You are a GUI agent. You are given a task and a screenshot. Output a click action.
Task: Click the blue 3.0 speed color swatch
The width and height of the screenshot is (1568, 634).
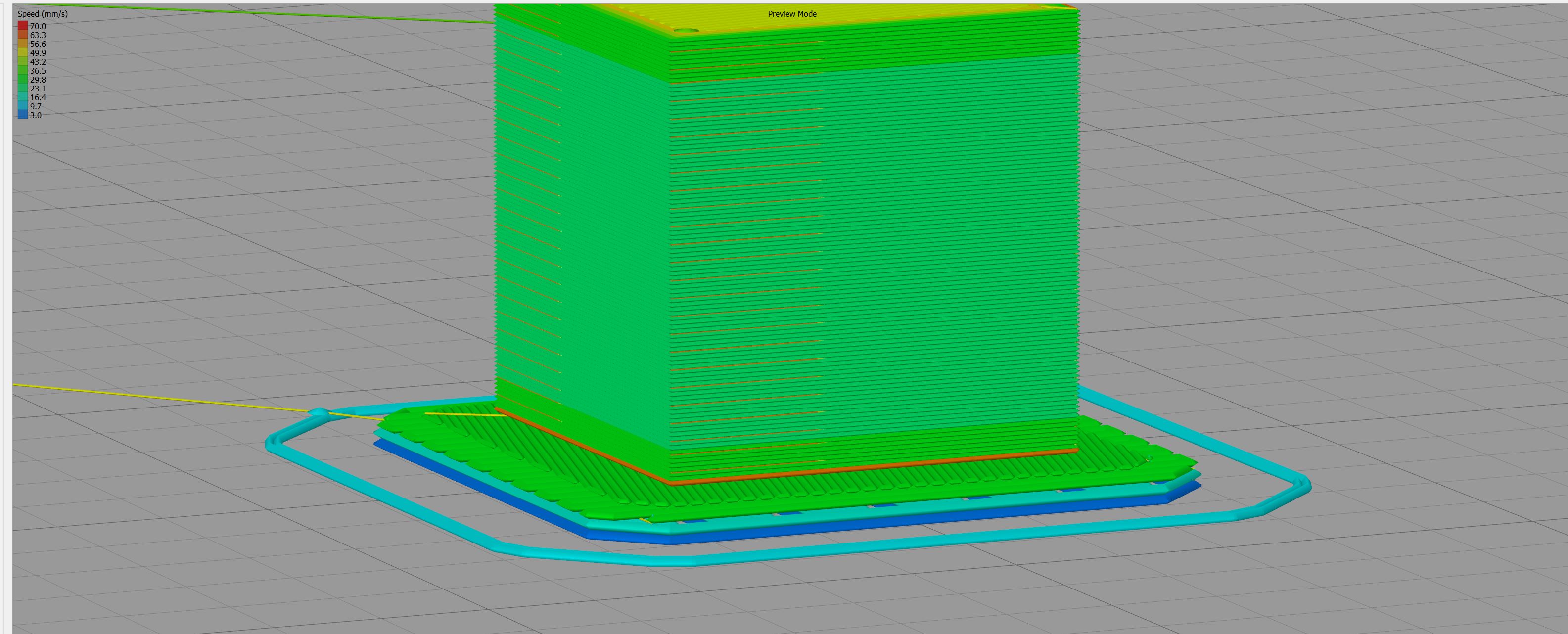point(23,115)
